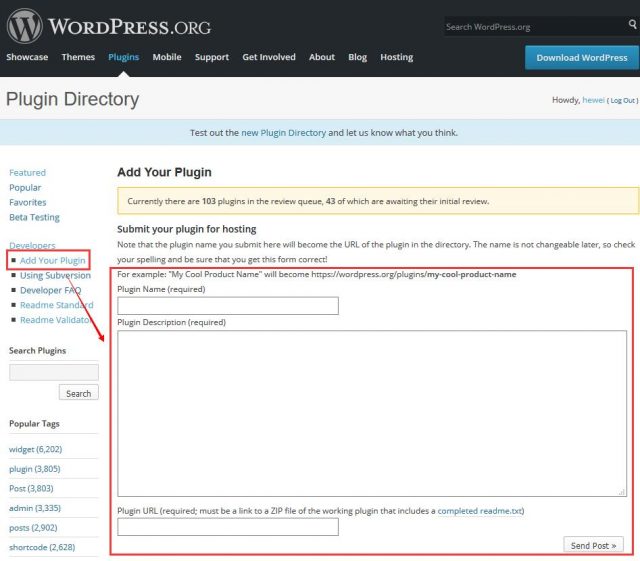
Task: Click the search magnifier icon in header
Action: (x=632, y=24)
